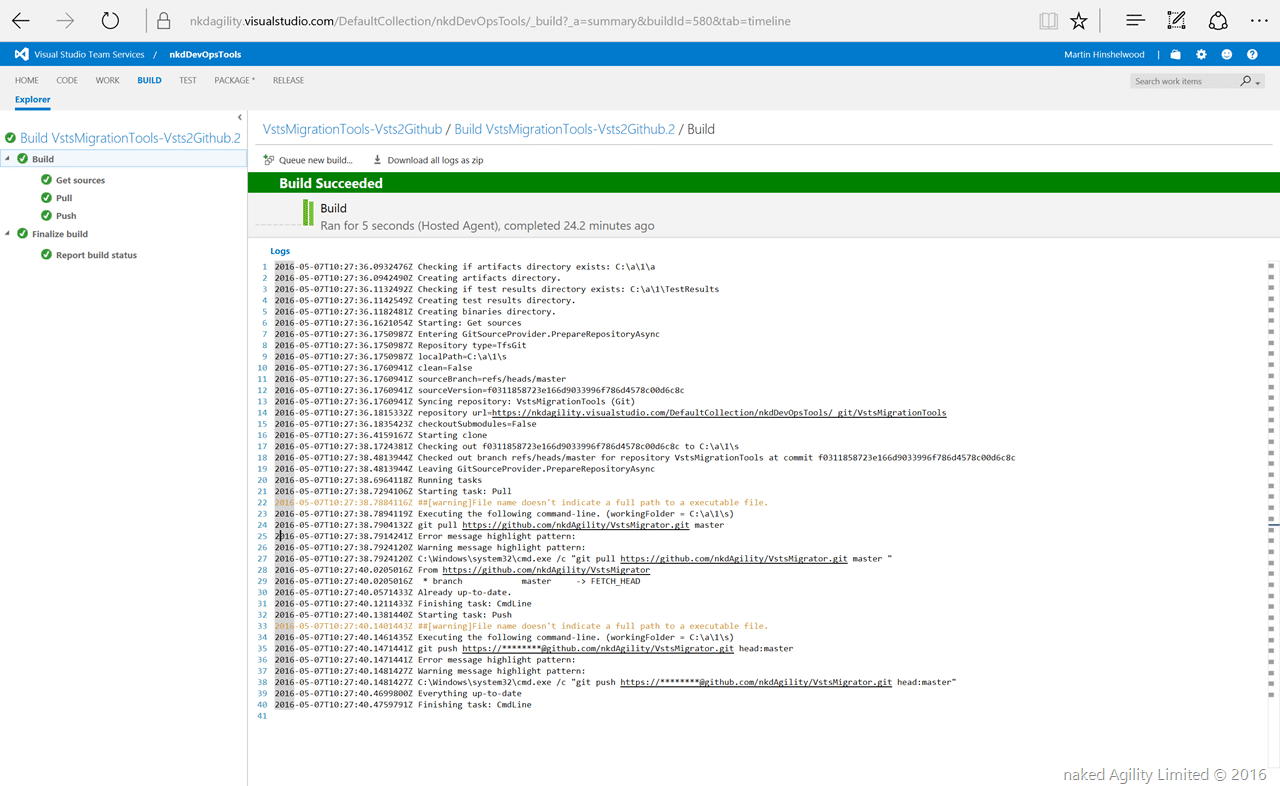Open the browser hub lines icon

[x=1135, y=20]
